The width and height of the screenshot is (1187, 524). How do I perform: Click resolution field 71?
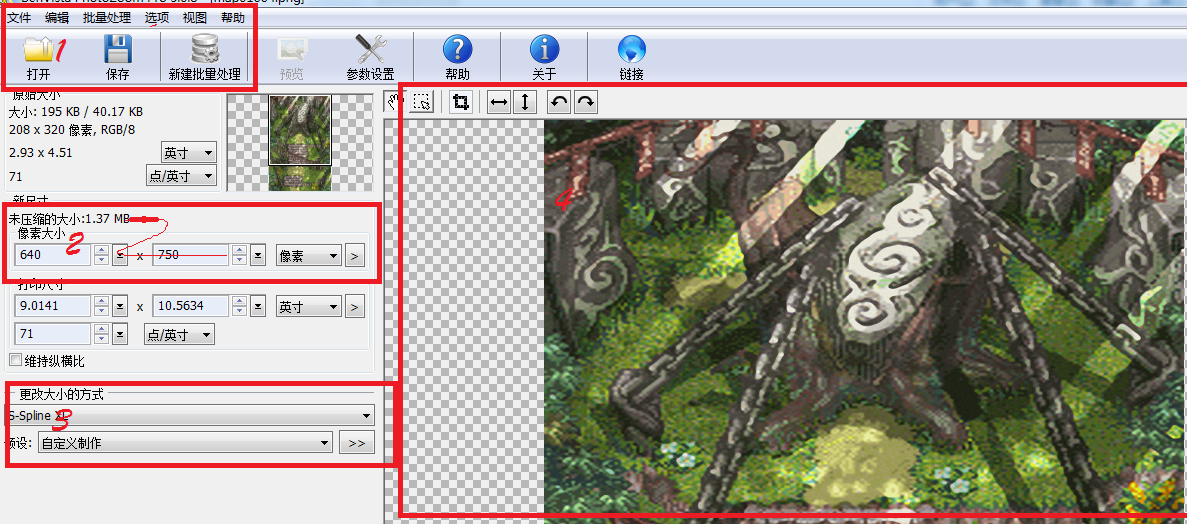pos(54,334)
